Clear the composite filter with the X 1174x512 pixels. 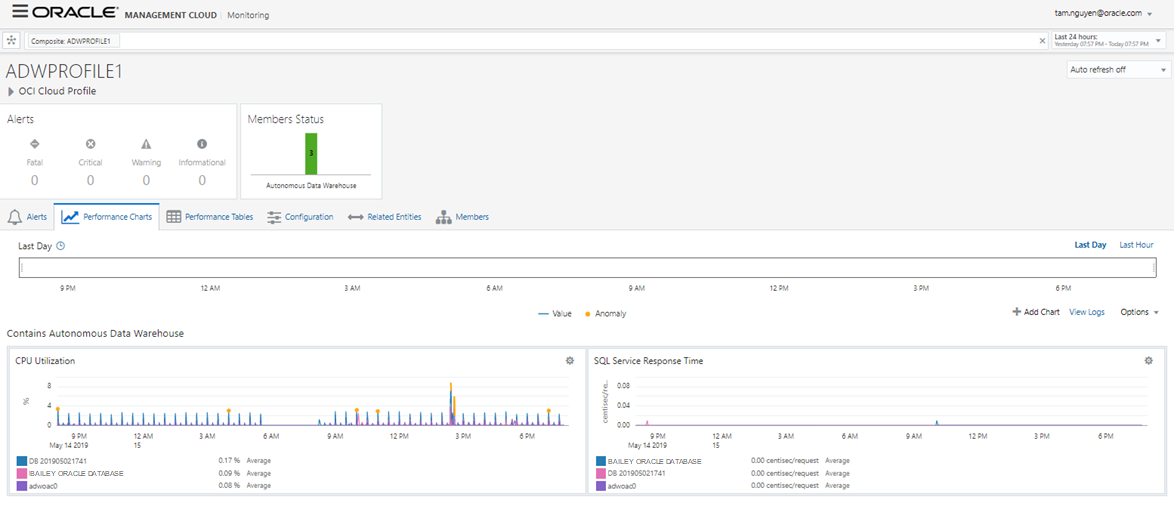point(1042,41)
